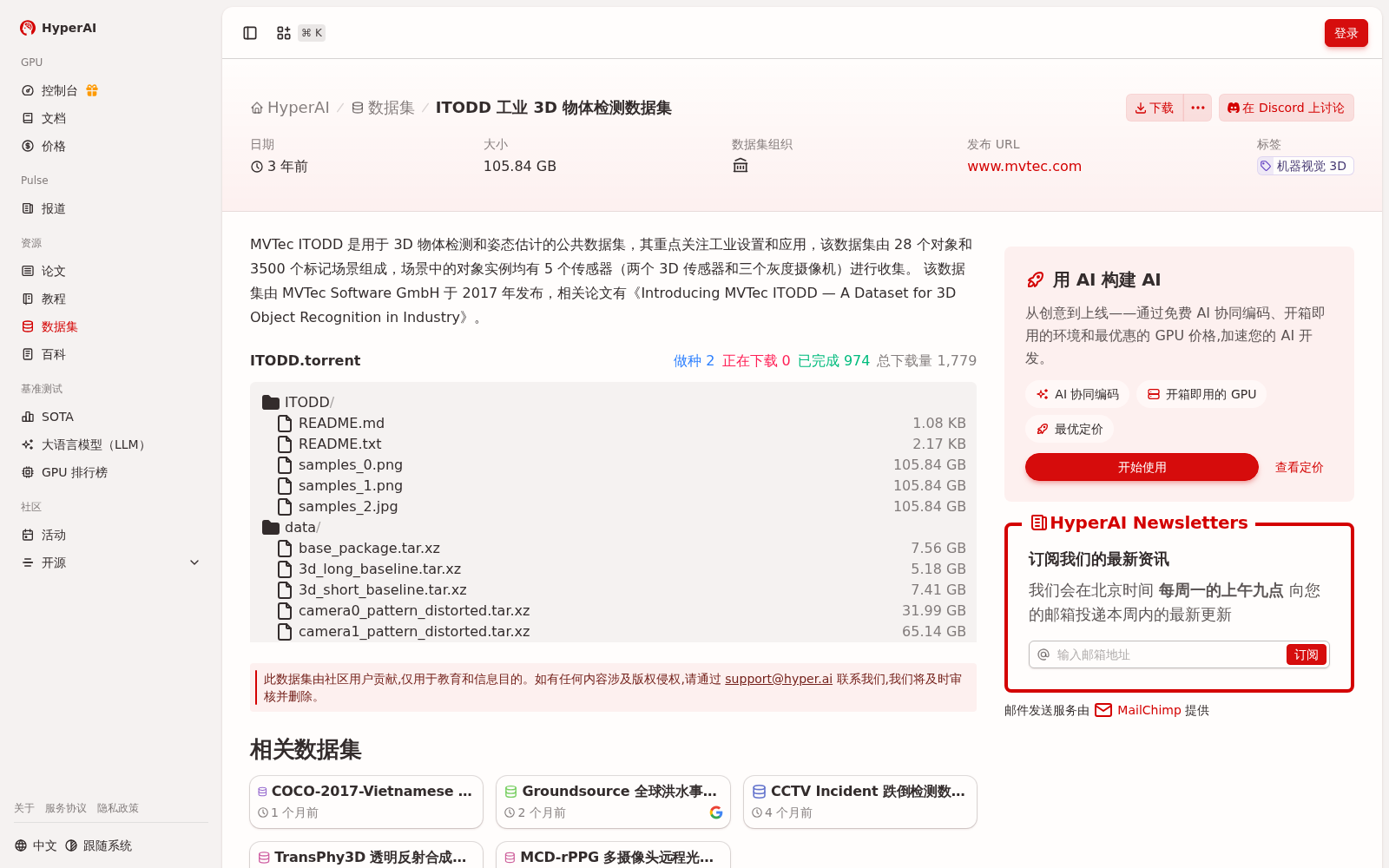Go to 数据集 breadcrumb
This screenshot has width=1389, height=868.
point(383,108)
